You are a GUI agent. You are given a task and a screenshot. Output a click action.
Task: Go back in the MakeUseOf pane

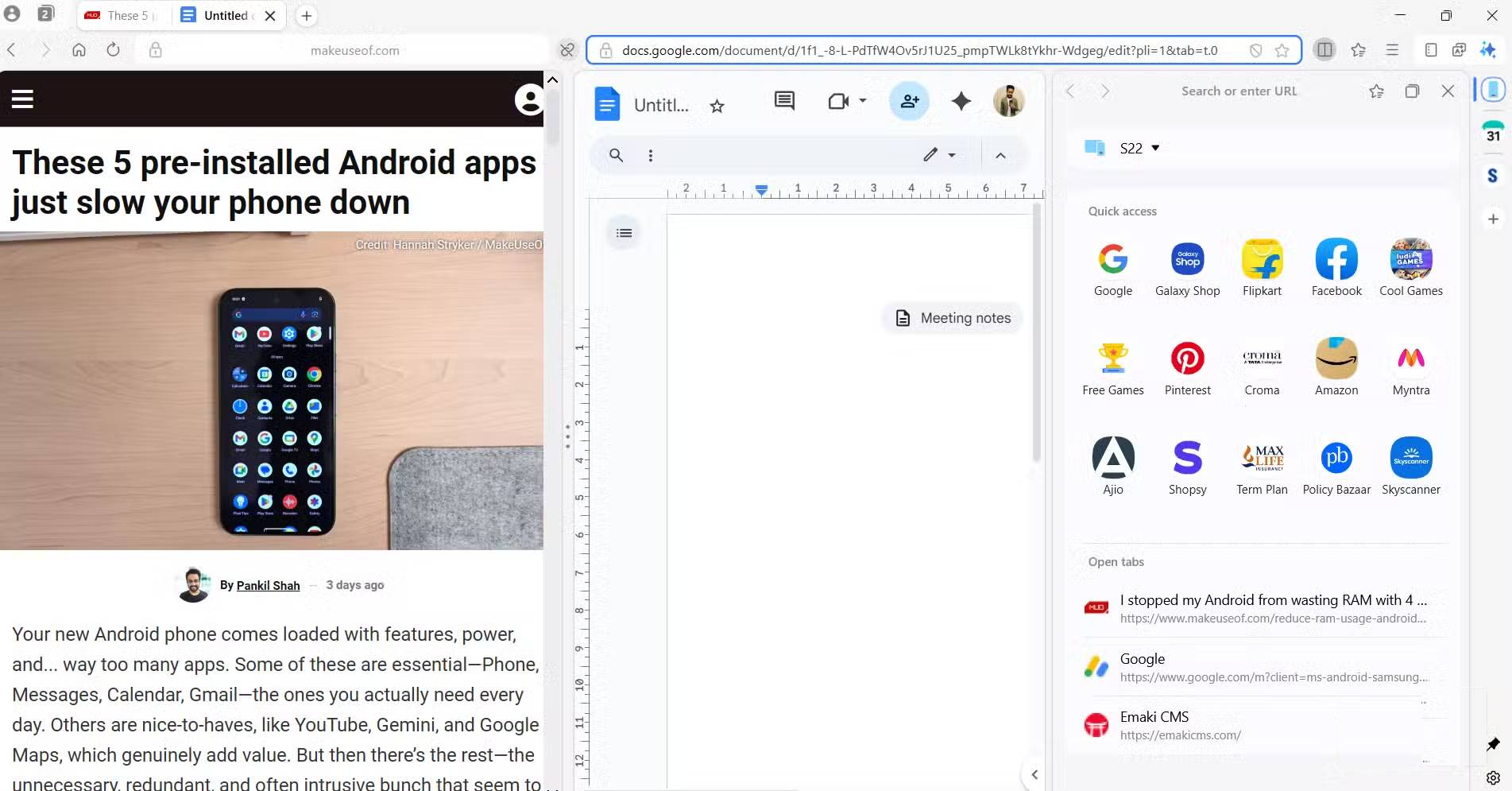(12, 50)
